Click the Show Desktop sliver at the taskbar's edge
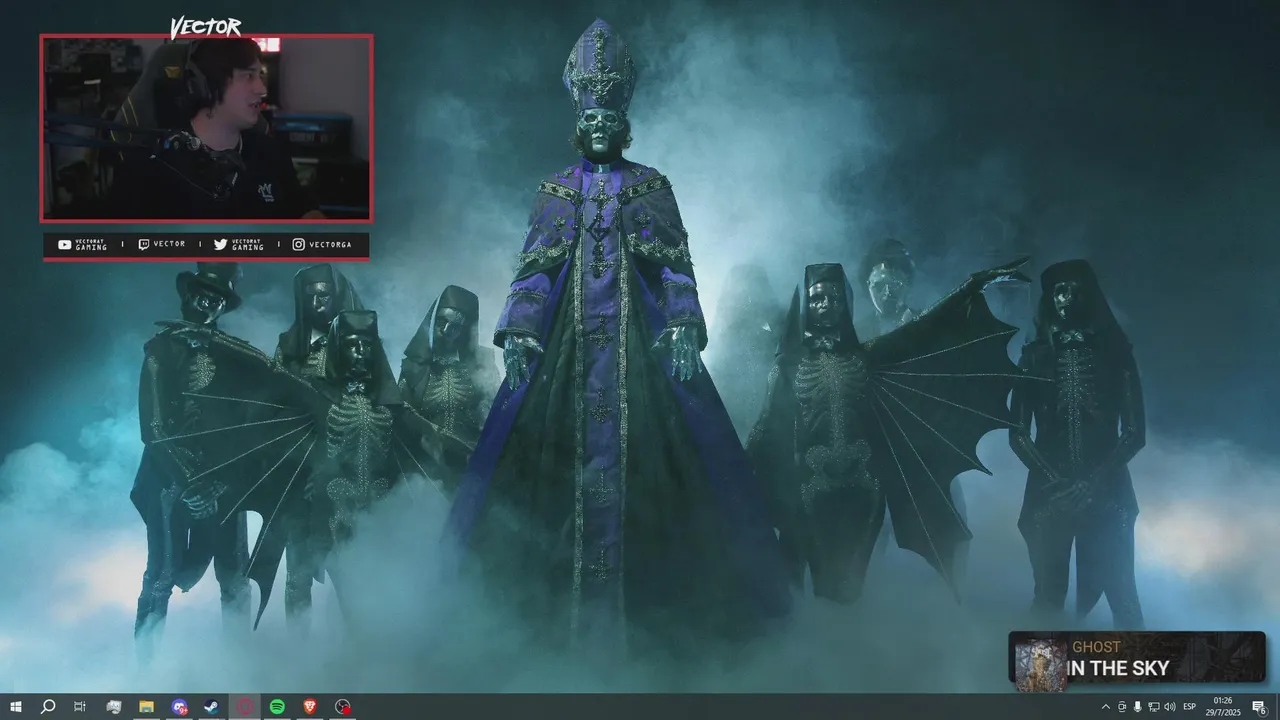 [x=1277, y=707]
